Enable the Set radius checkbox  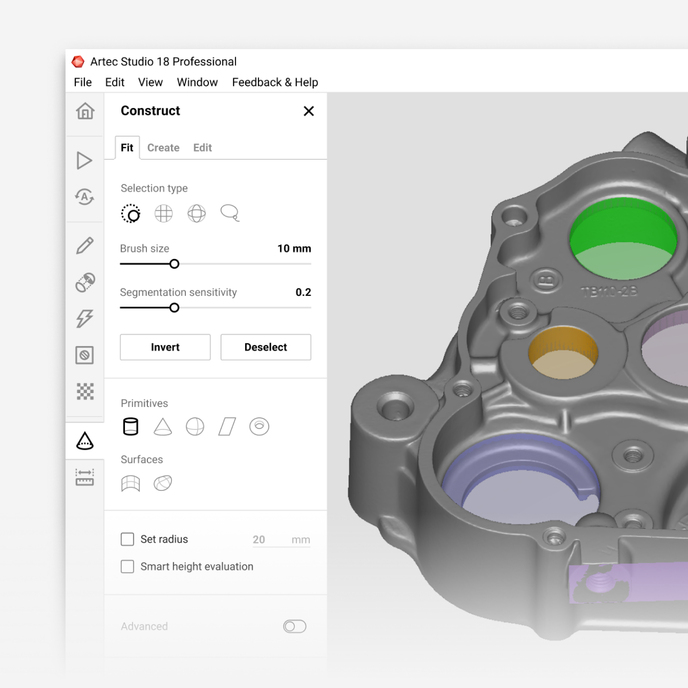click(x=127, y=539)
